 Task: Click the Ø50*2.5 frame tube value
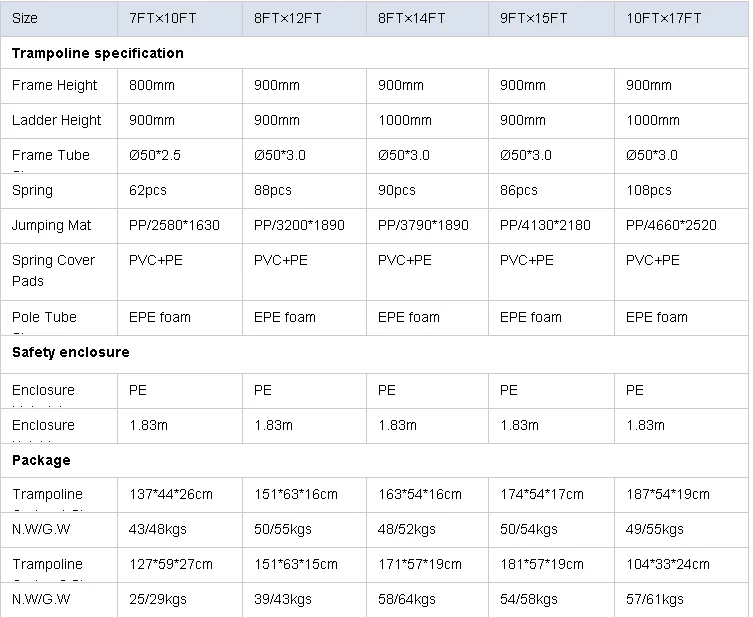[155, 155]
